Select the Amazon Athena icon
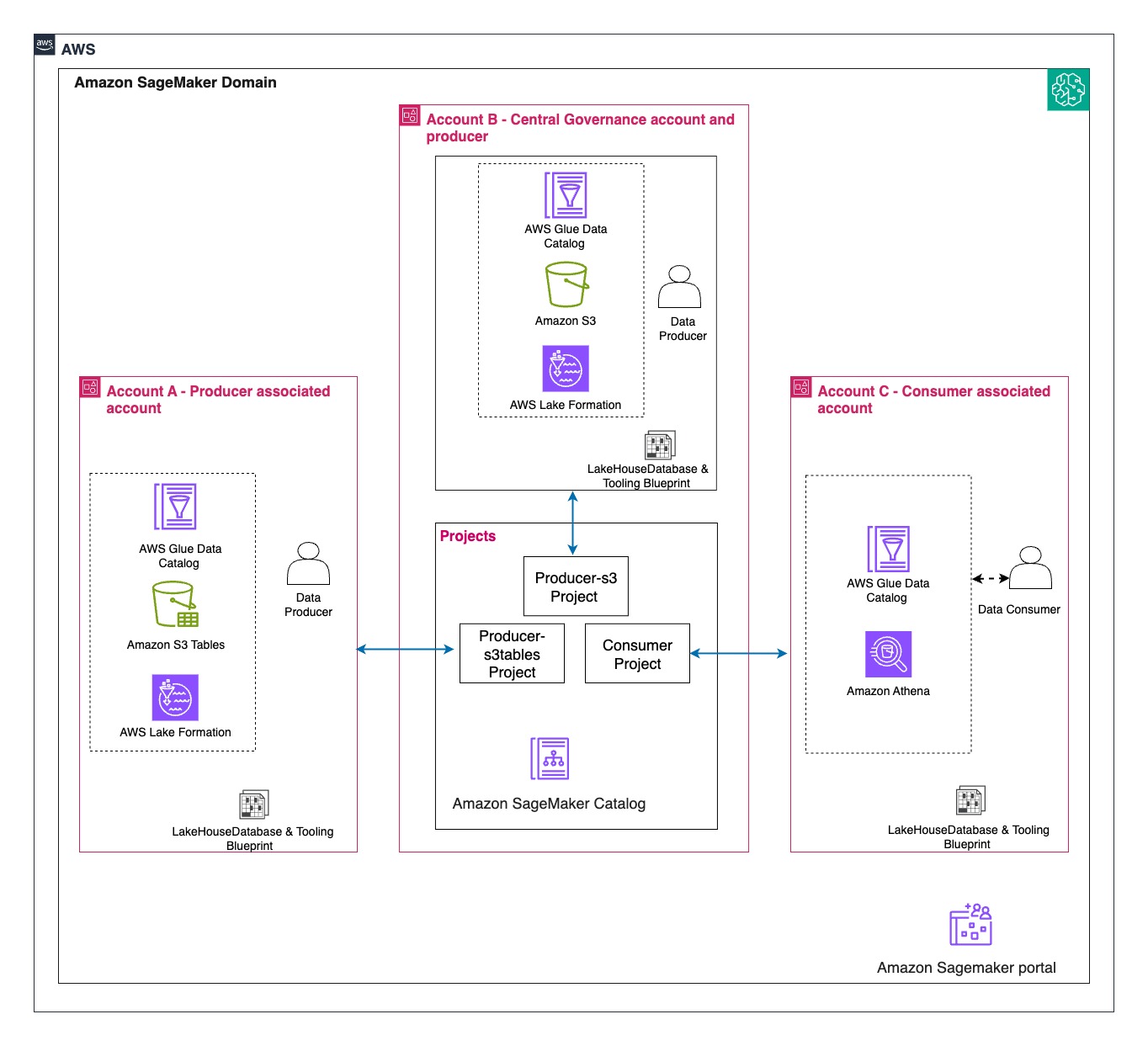 click(x=888, y=654)
